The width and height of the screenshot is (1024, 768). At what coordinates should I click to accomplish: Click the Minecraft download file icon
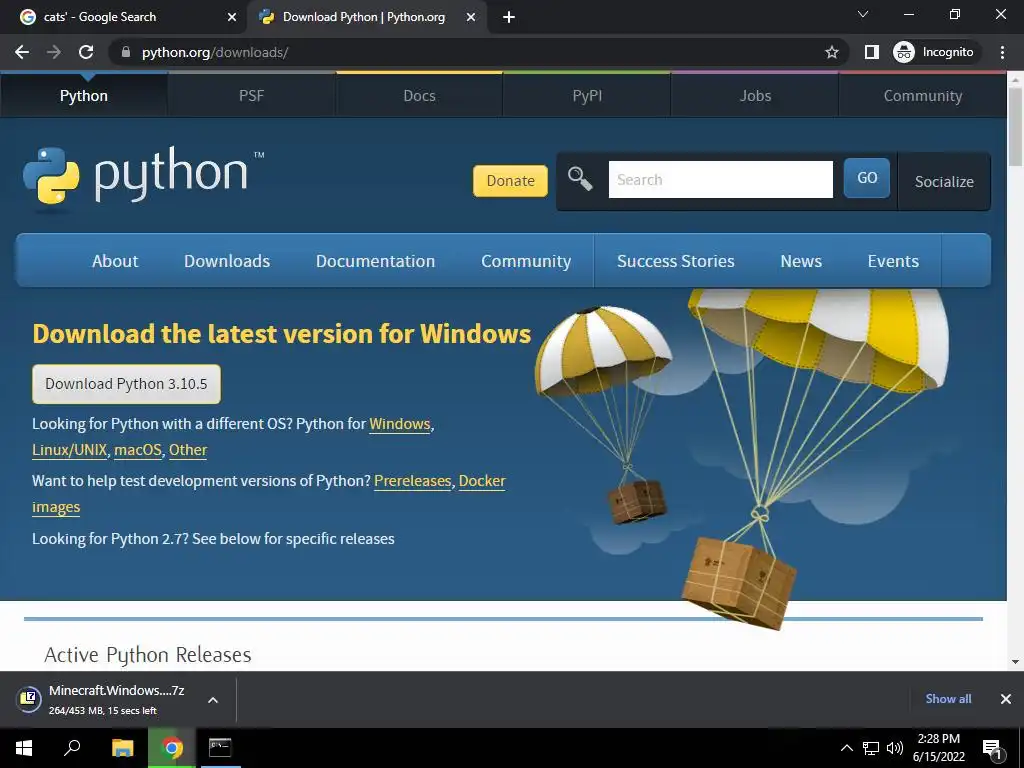tap(29, 699)
